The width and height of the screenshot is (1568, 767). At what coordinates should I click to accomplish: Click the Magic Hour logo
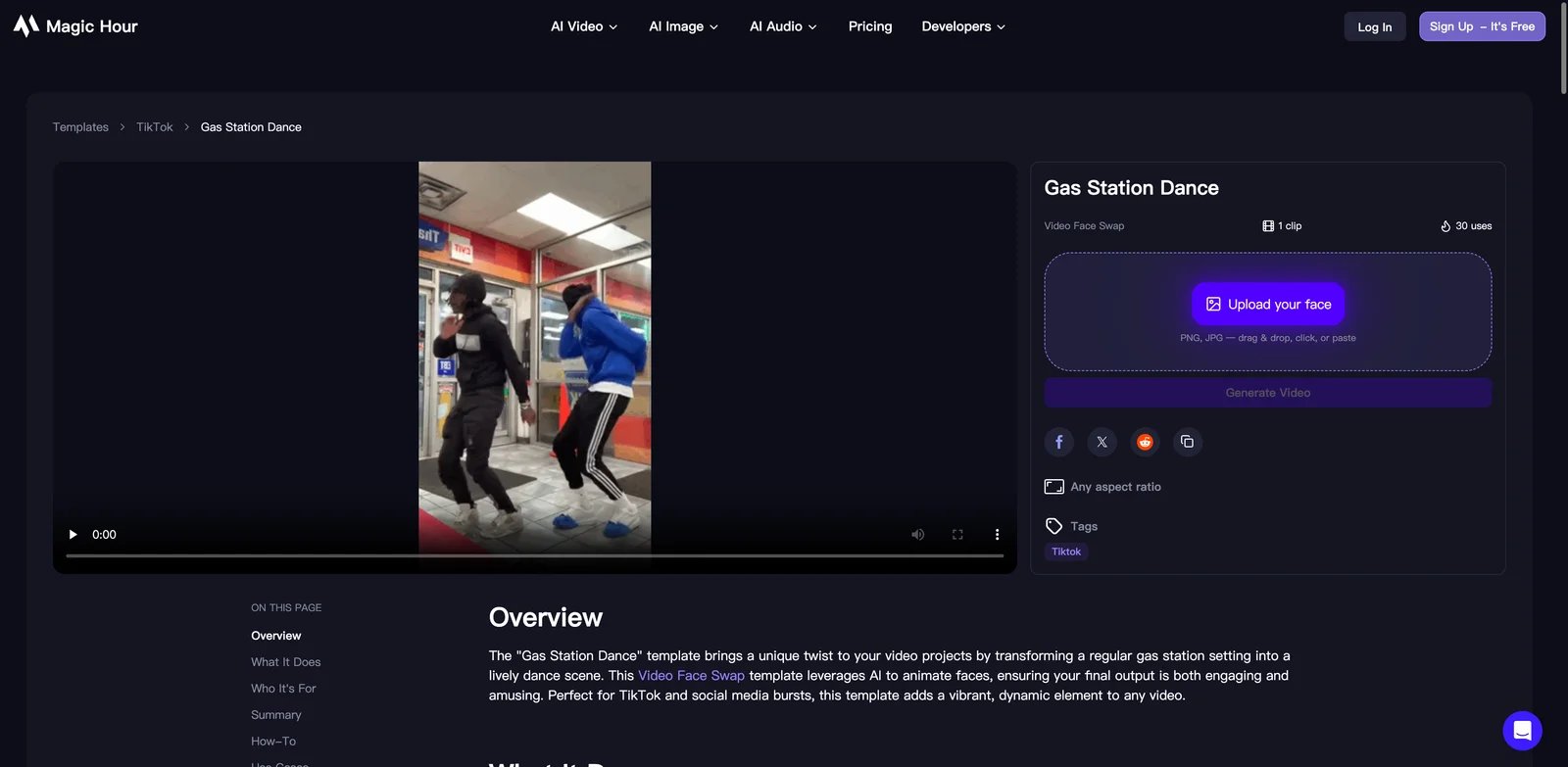point(75,26)
